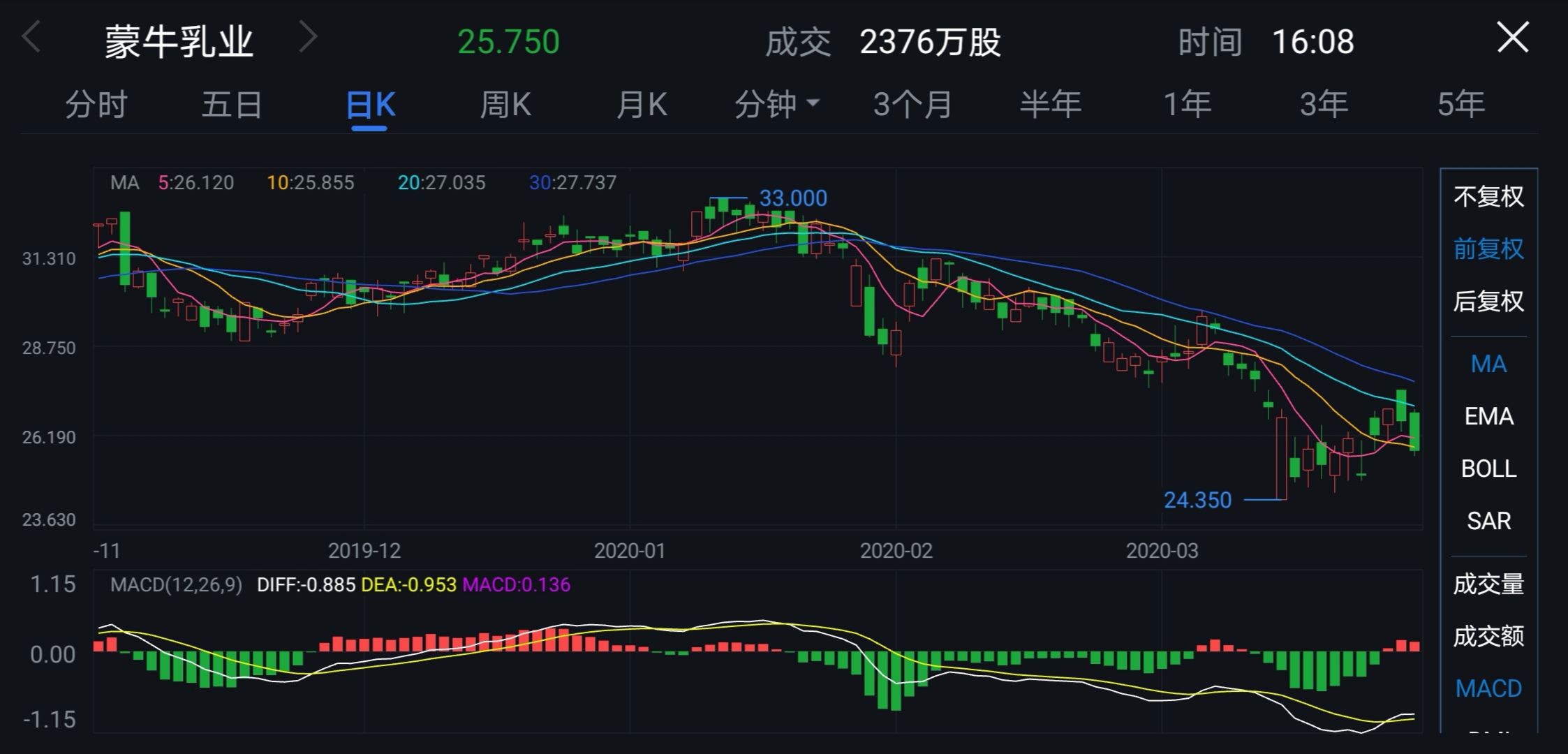The width and height of the screenshot is (1568, 754).
Task: Show 成交额 turnover sub-chart
Action: (x=1488, y=637)
